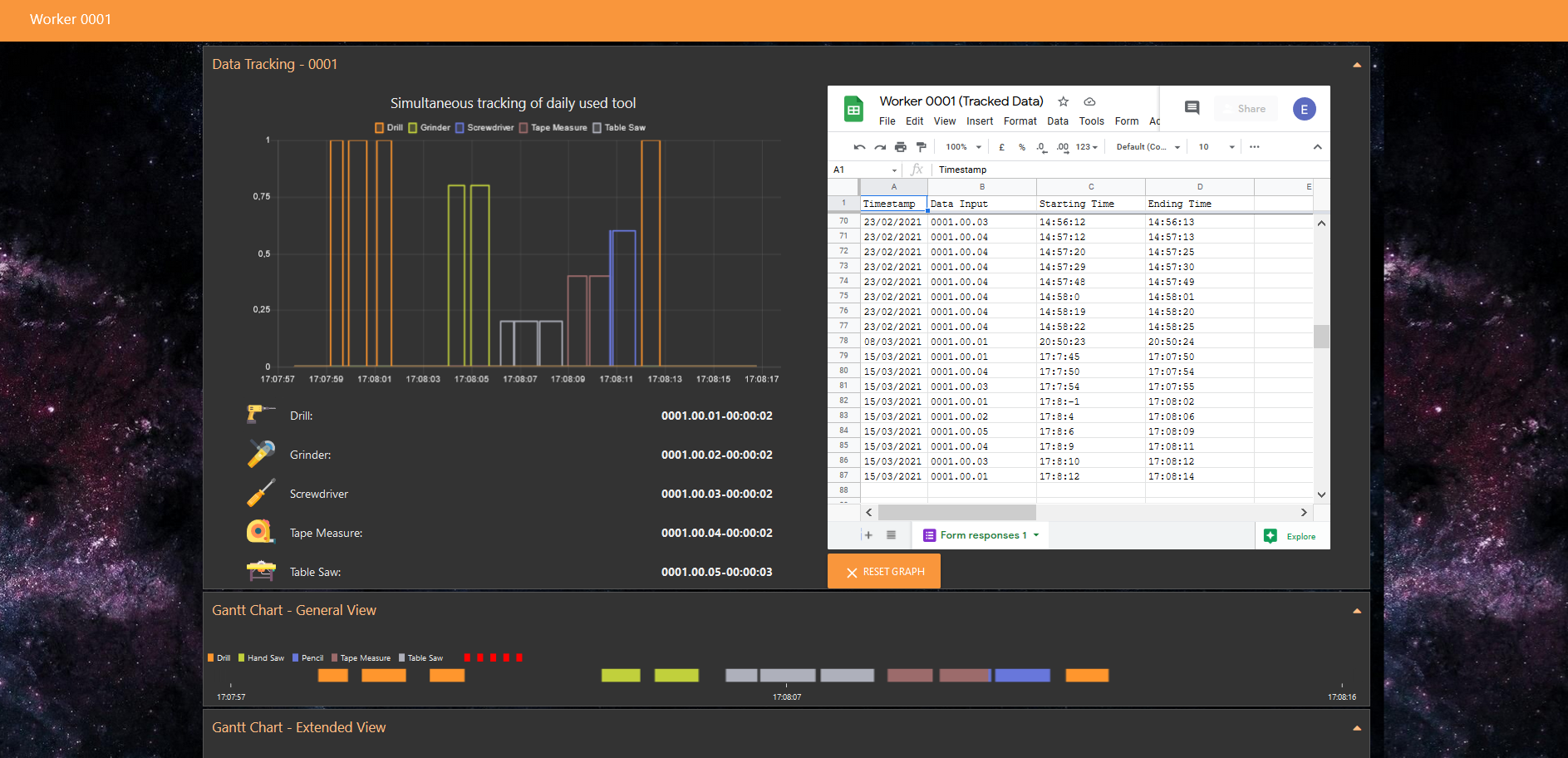
Task: Undo the last spreadsheet action
Action: (859, 147)
